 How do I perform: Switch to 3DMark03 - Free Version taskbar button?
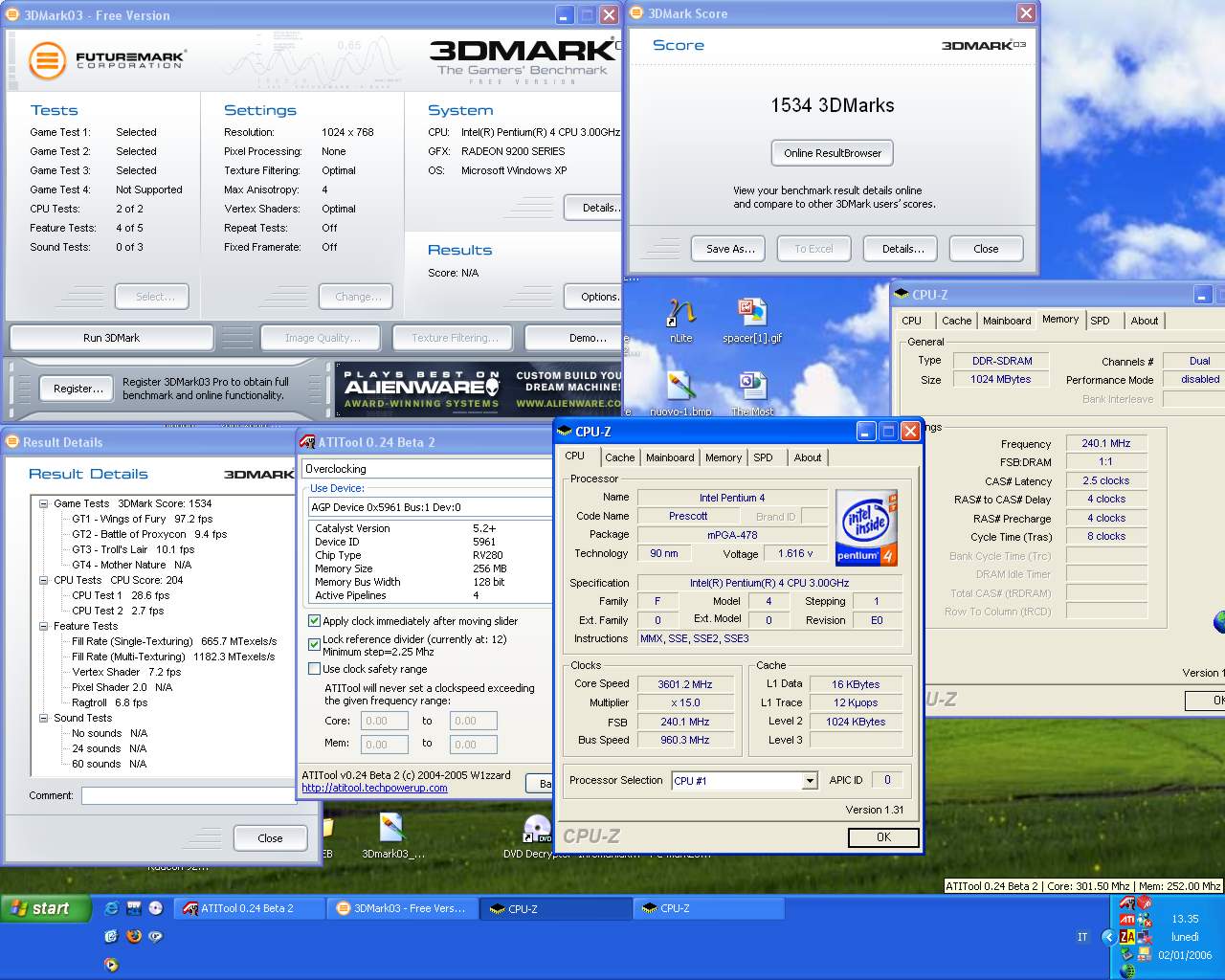coord(403,908)
